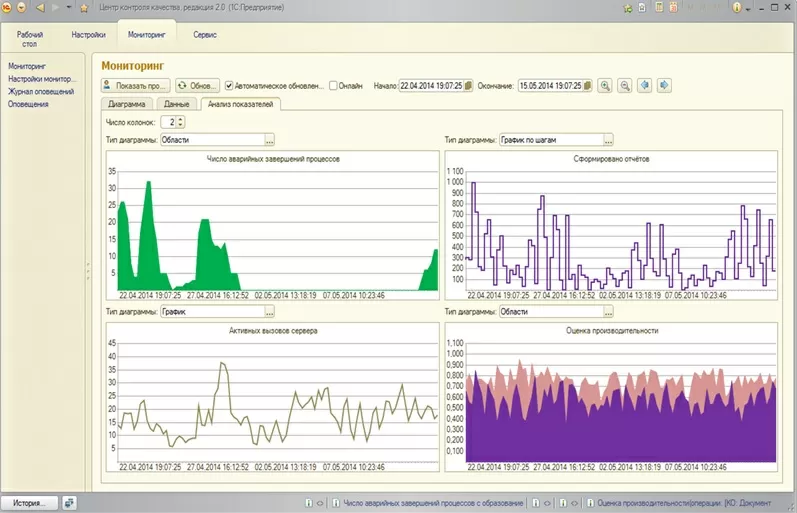Click the windows list icon beside История

69,503
